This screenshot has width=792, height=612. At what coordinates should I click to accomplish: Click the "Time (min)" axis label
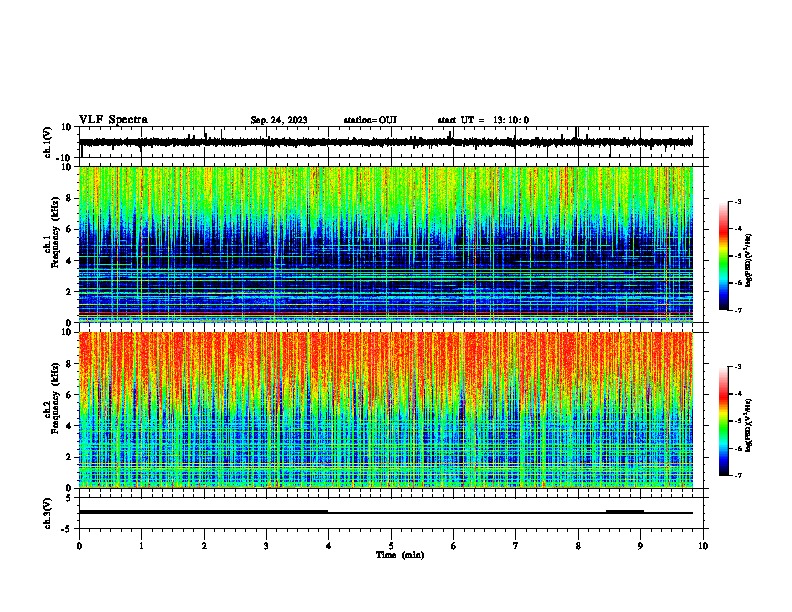pyautogui.click(x=400, y=555)
